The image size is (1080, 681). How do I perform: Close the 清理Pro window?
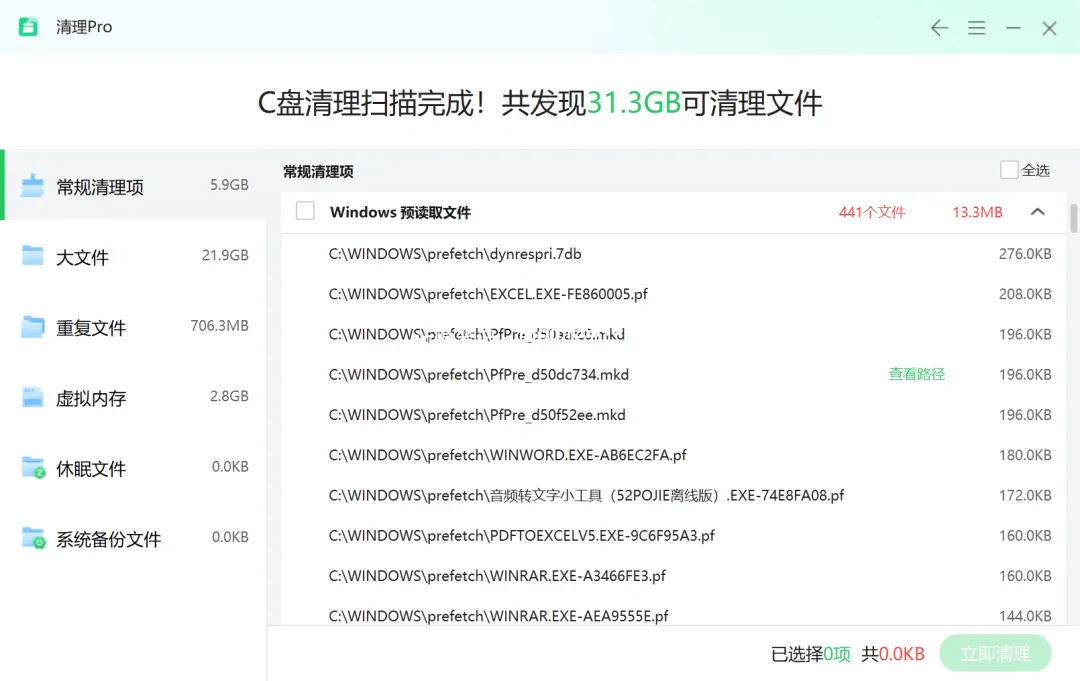[x=1049, y=28]
